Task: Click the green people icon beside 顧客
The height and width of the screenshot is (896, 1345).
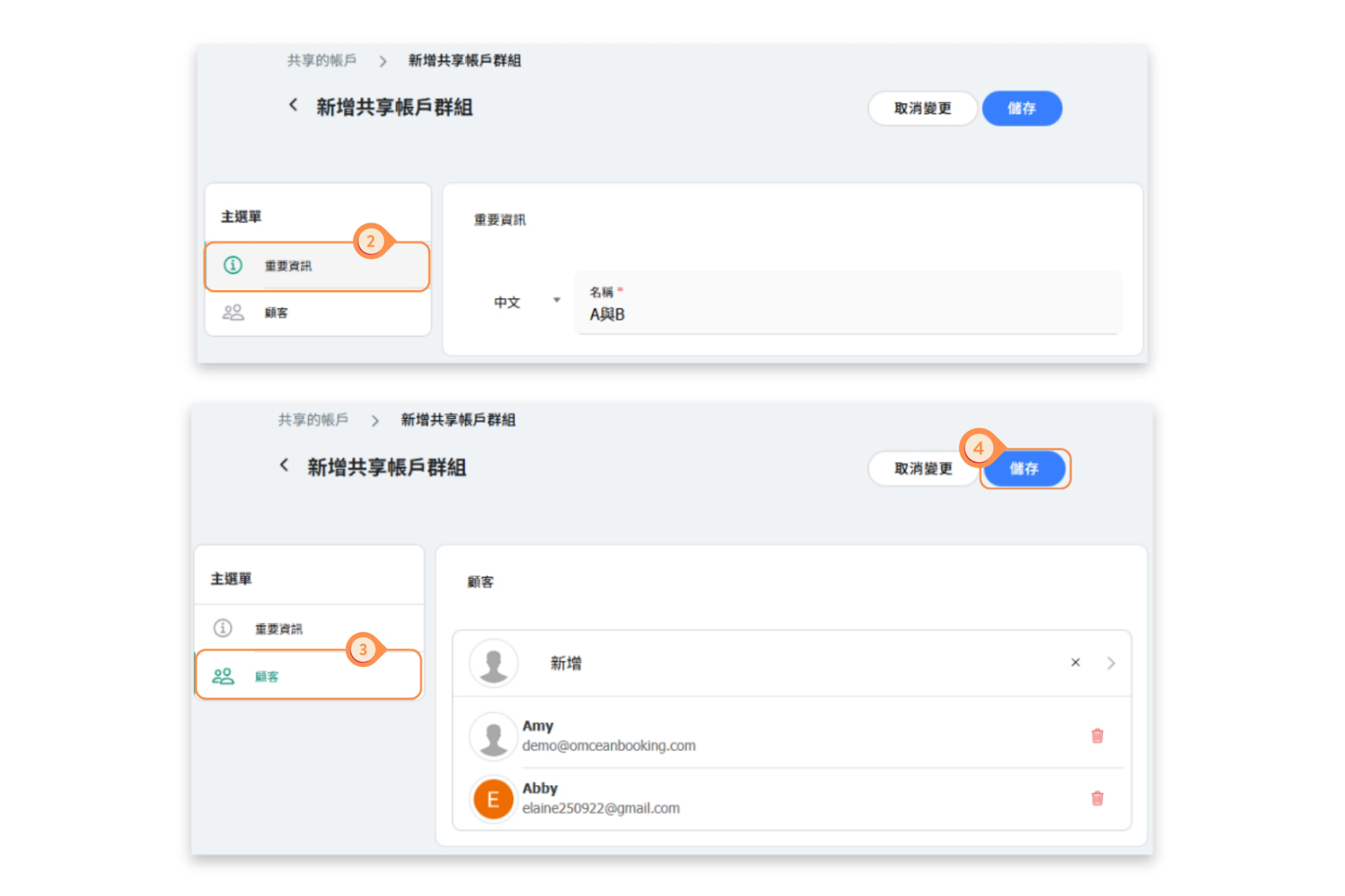Action: (x=223, y=676)
